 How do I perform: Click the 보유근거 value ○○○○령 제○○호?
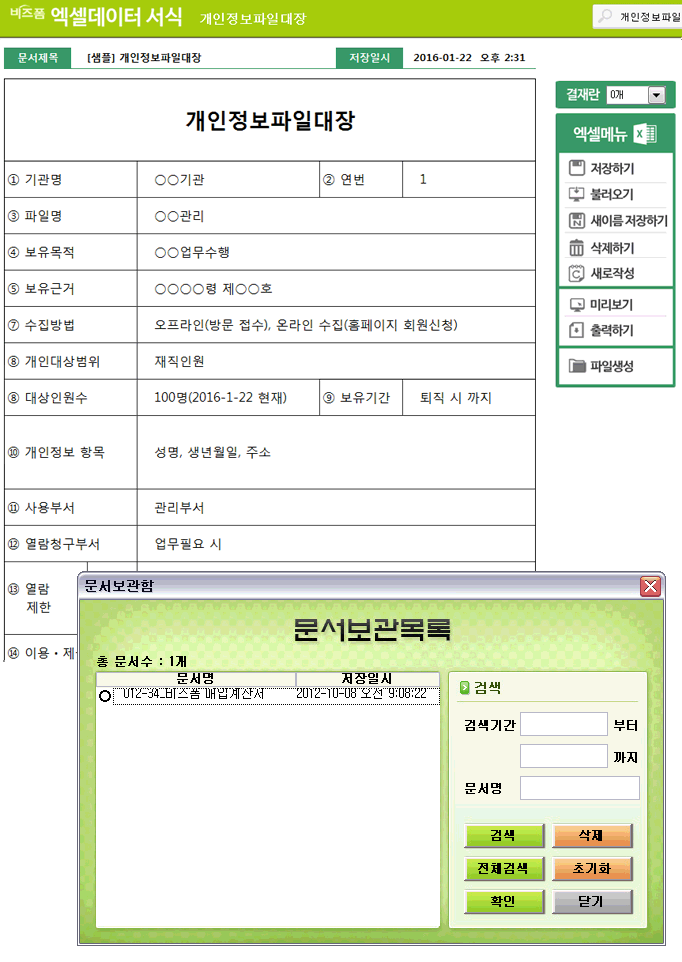pyautogui.click(x=213, y=288)
